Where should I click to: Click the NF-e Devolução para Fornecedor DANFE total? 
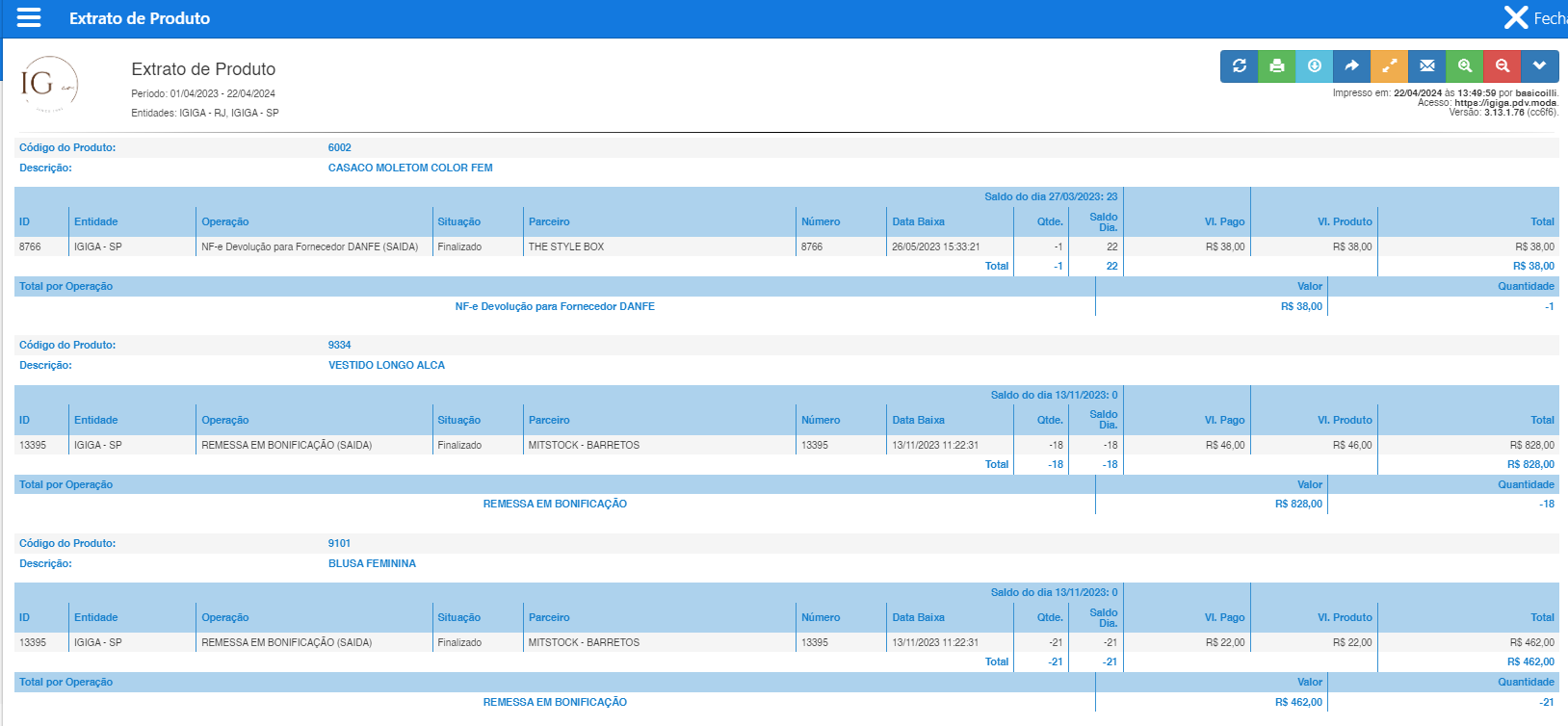(x=555, y=307)
